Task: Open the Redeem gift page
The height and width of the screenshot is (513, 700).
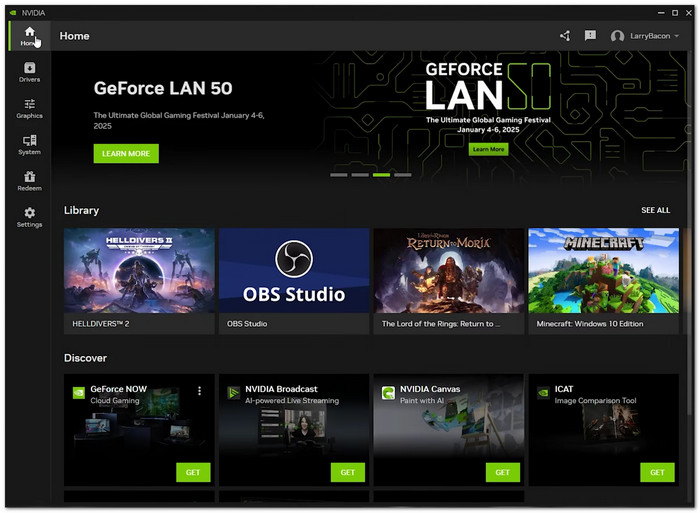Action: pyautogui.click(x=29, y=181)
